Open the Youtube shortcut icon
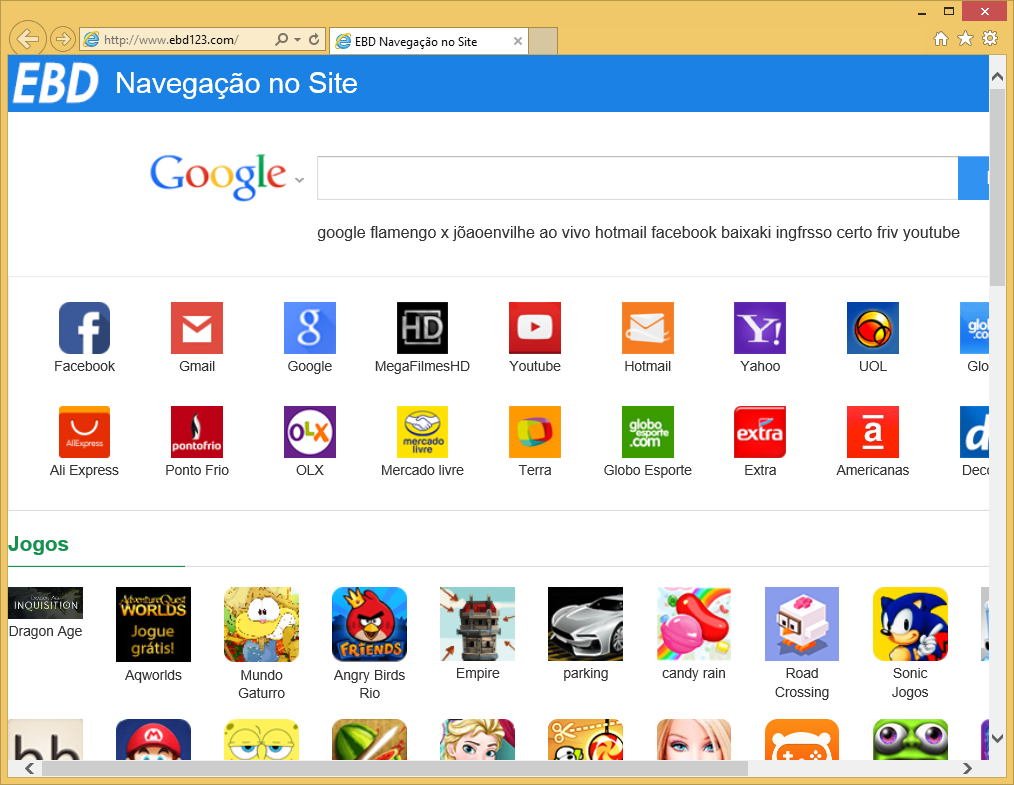The height and width of the screenshot is (785, 1014). tap(535, 328)
